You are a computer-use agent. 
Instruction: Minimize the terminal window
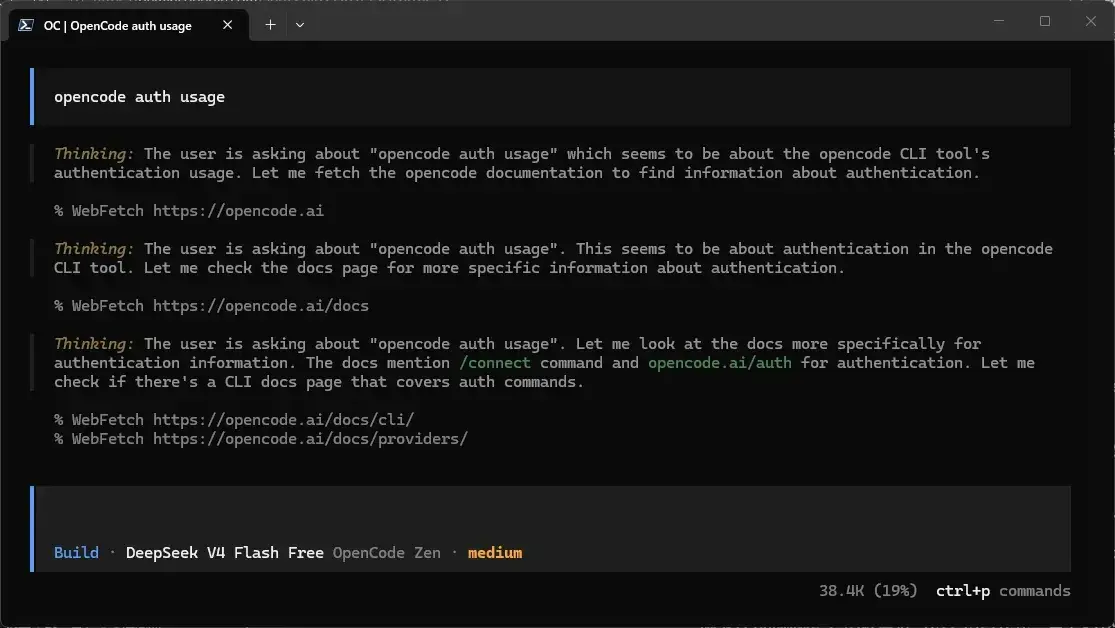click(x=999, y=21)
